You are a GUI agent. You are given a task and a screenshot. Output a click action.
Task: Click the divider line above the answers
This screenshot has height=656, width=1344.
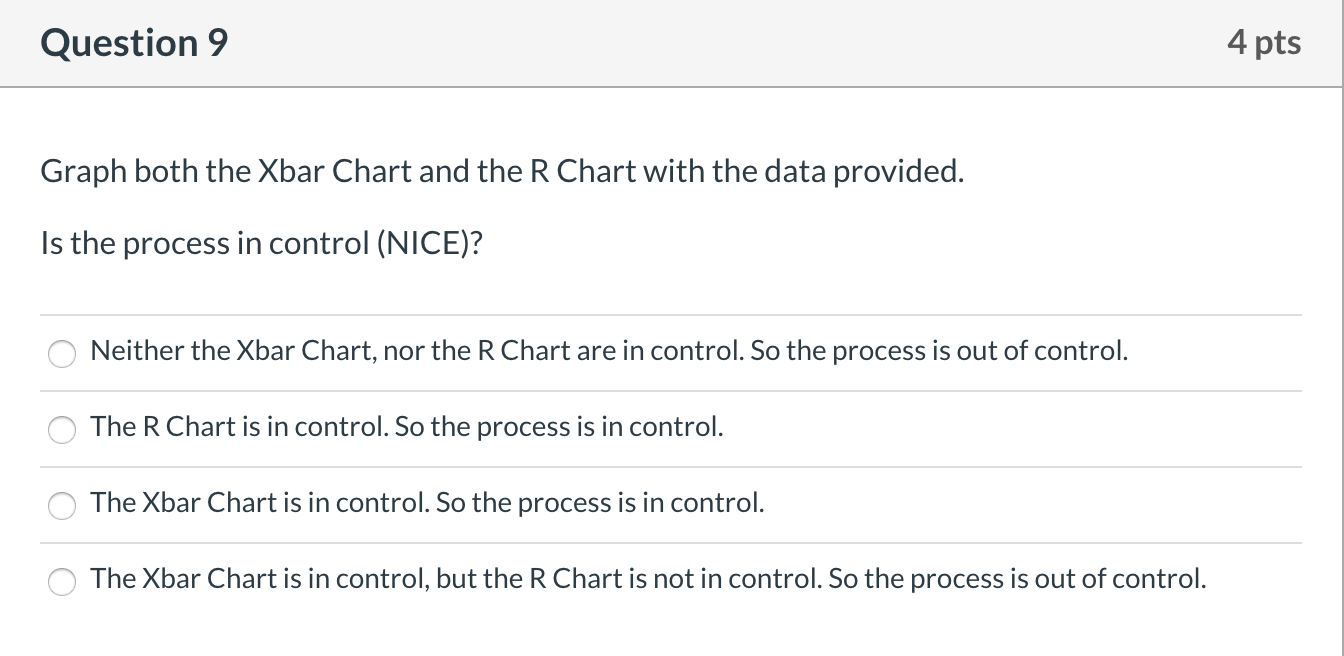tap(670, 314)
